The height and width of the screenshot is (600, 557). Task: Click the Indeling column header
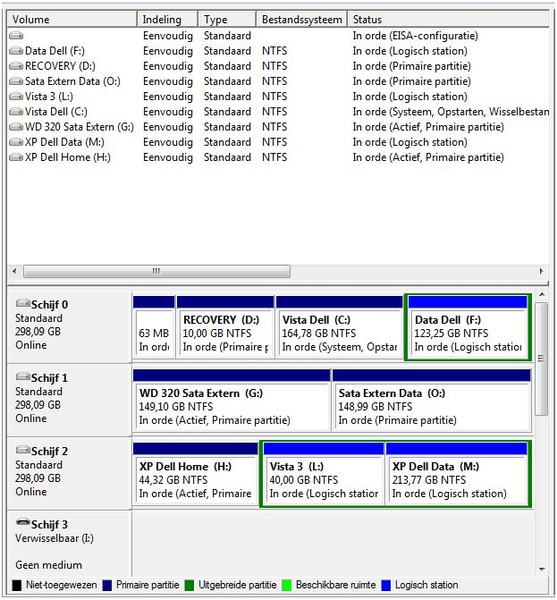coord(167,19)
